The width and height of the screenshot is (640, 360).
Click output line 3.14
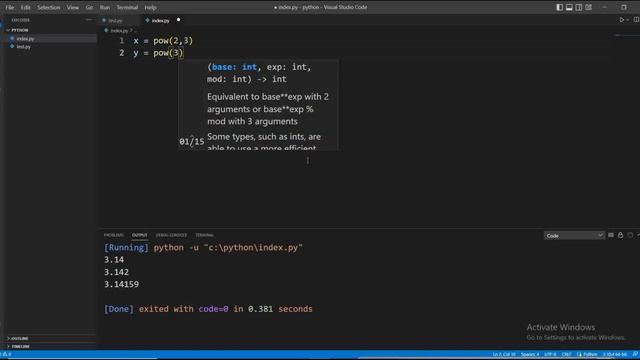click(x=114, y=260)
